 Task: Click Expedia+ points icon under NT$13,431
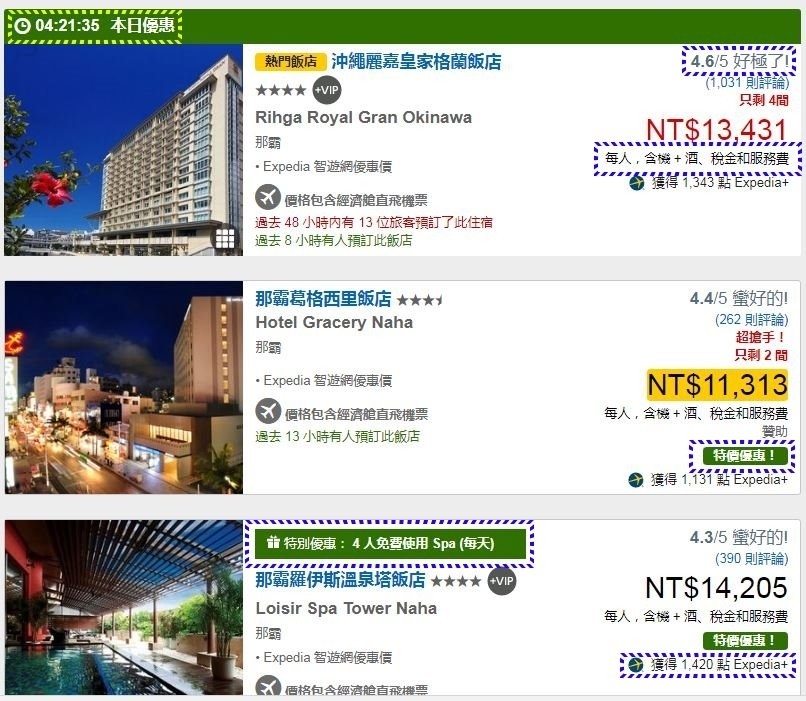[637, 183]
